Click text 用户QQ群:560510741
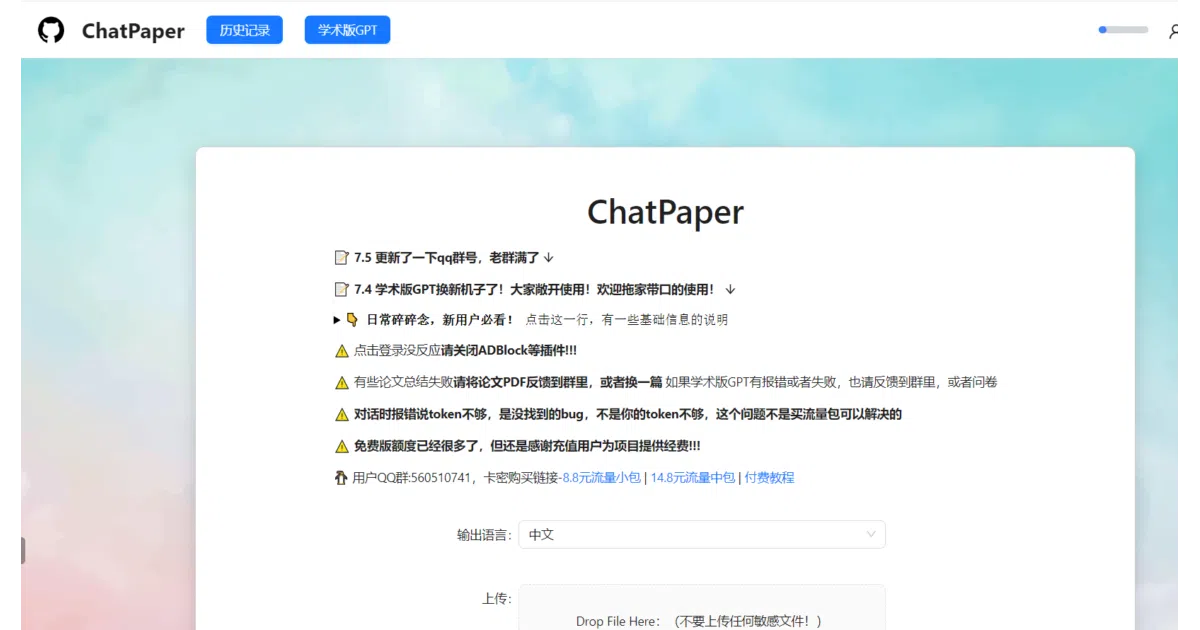Screen dimensions: 1200x630 coord(412,478)
